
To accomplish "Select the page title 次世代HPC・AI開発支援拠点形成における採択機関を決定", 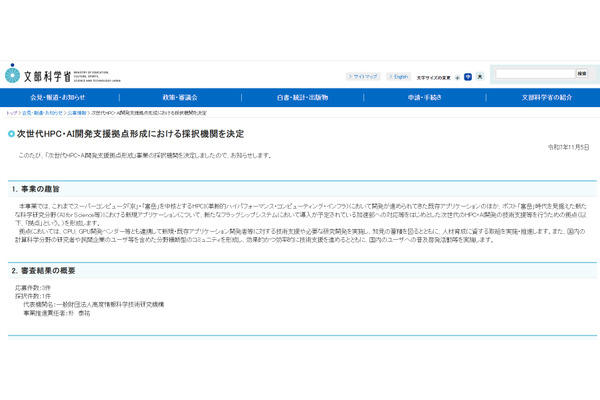I will [130, 134].
